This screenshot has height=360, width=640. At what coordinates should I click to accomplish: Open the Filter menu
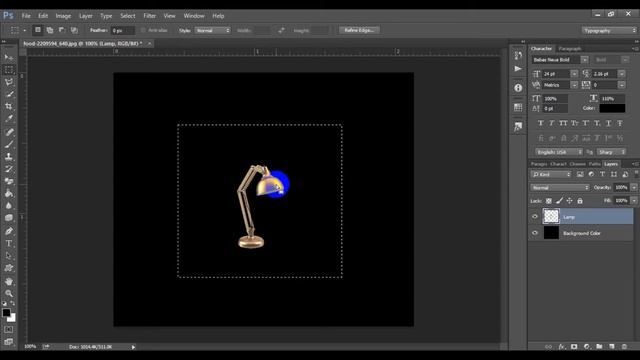[x=149, y=16]
